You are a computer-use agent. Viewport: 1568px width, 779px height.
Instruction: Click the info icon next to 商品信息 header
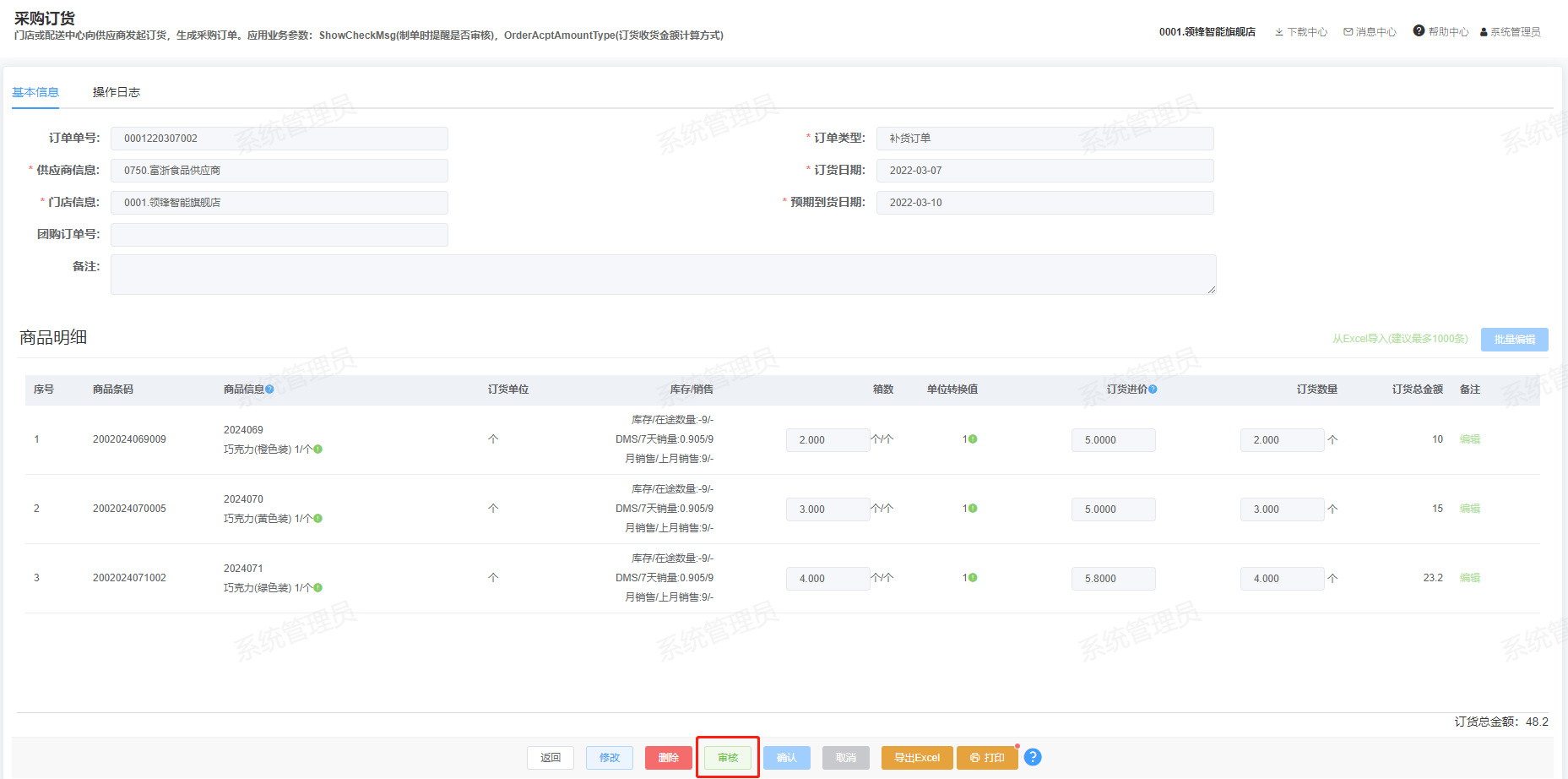point(269,389)
